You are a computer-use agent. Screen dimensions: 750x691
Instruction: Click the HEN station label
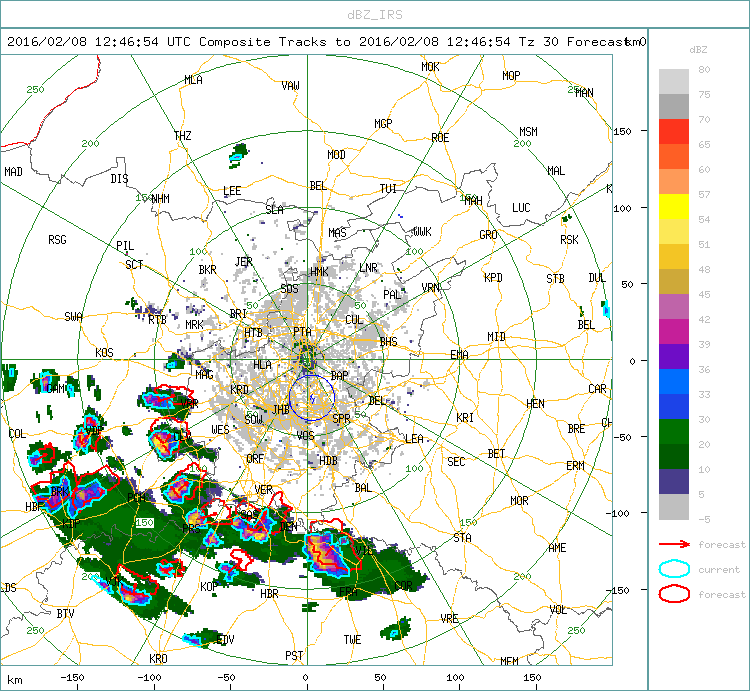pos(535,404)
